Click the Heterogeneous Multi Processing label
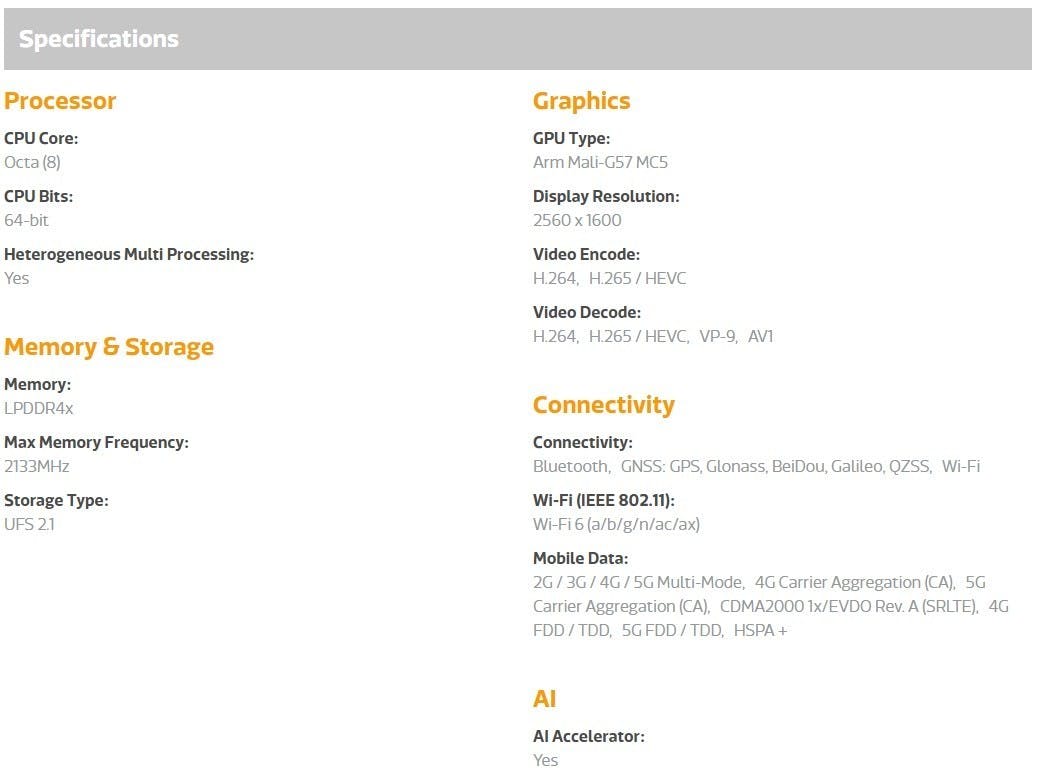 [129, 254]
